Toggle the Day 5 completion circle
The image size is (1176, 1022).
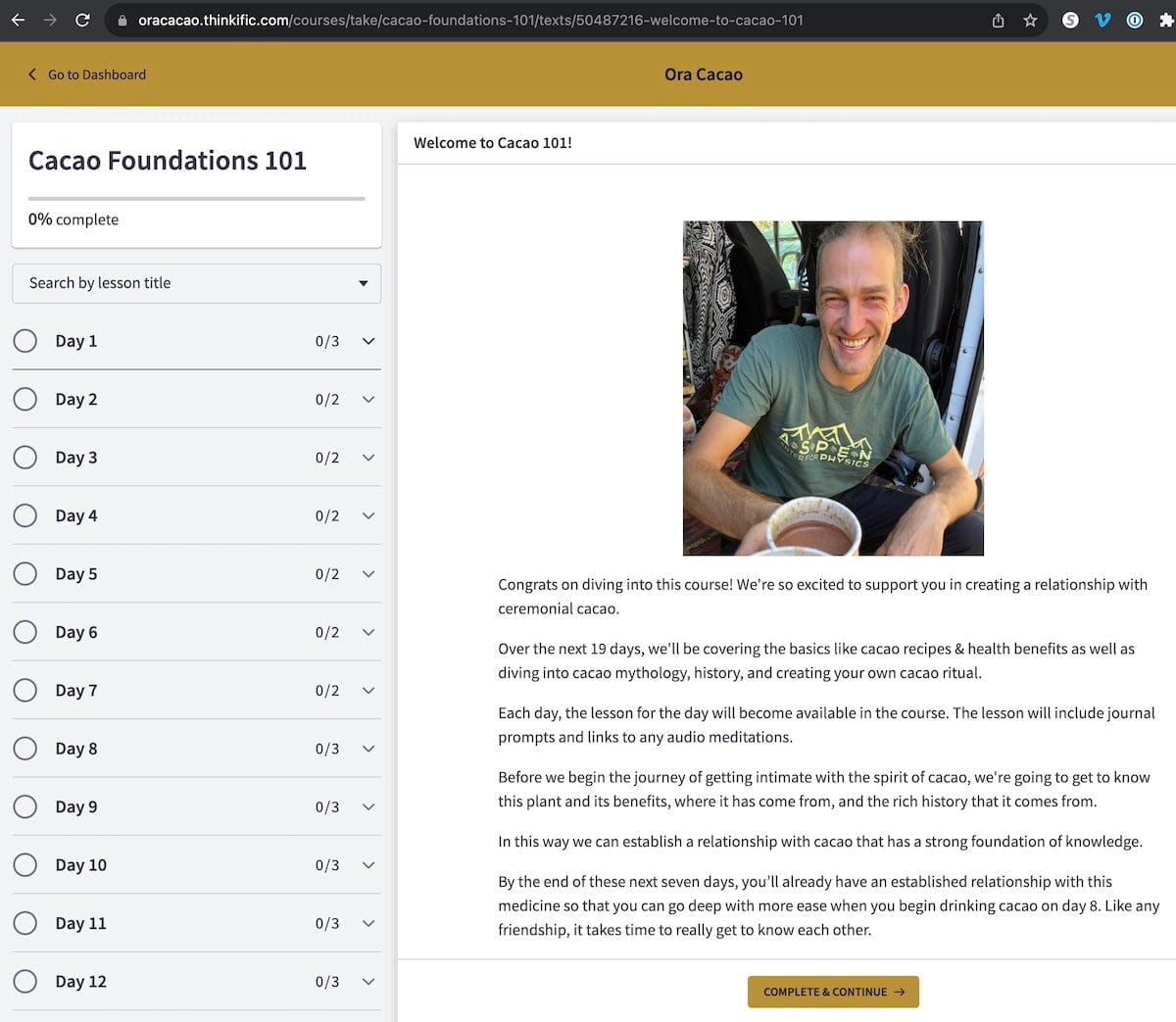point(25,574)
